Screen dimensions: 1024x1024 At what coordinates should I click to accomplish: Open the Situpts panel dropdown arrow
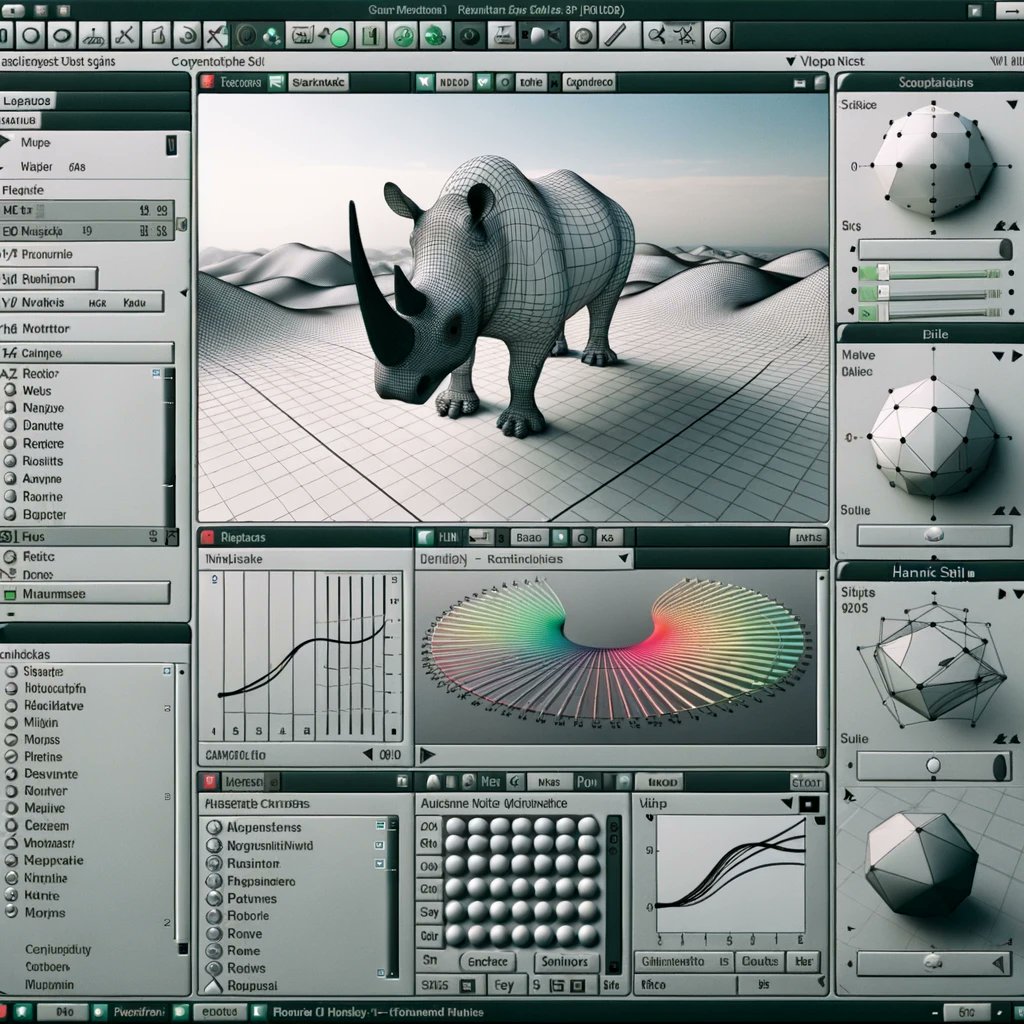click(x=1018, y=594)
